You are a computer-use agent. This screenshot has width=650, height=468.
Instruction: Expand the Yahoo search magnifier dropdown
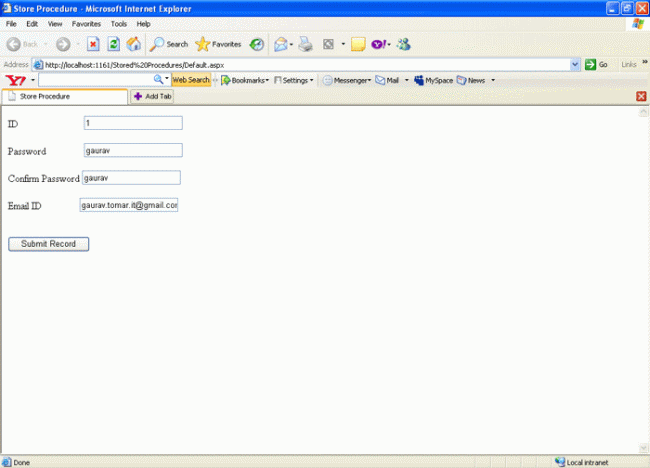167,78
